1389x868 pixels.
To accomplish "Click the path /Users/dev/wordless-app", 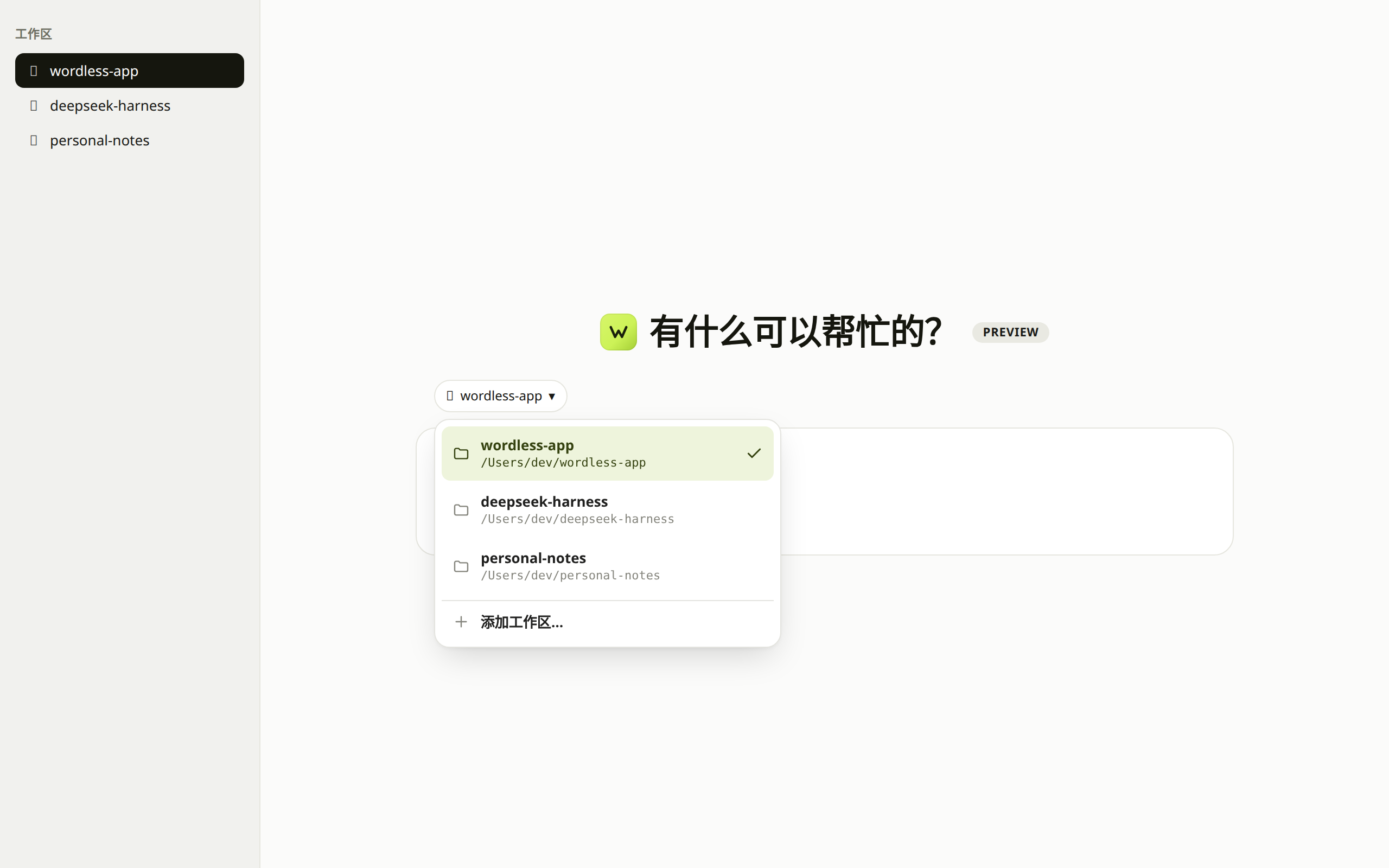I will point(563,463).
